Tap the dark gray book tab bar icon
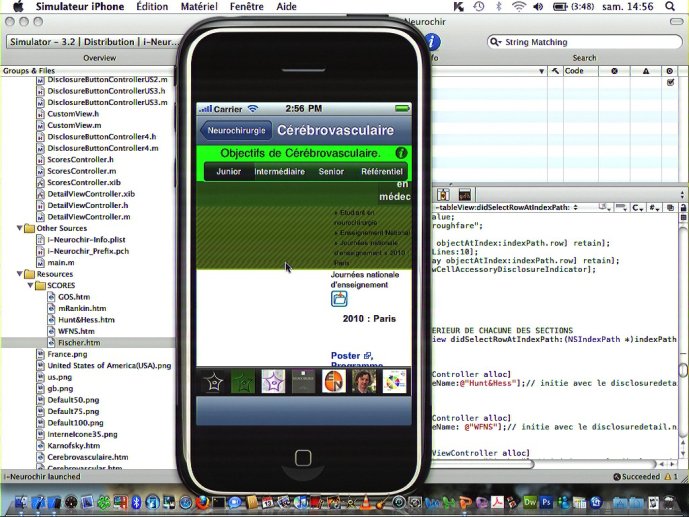689x517 pixels. (303, 382)
